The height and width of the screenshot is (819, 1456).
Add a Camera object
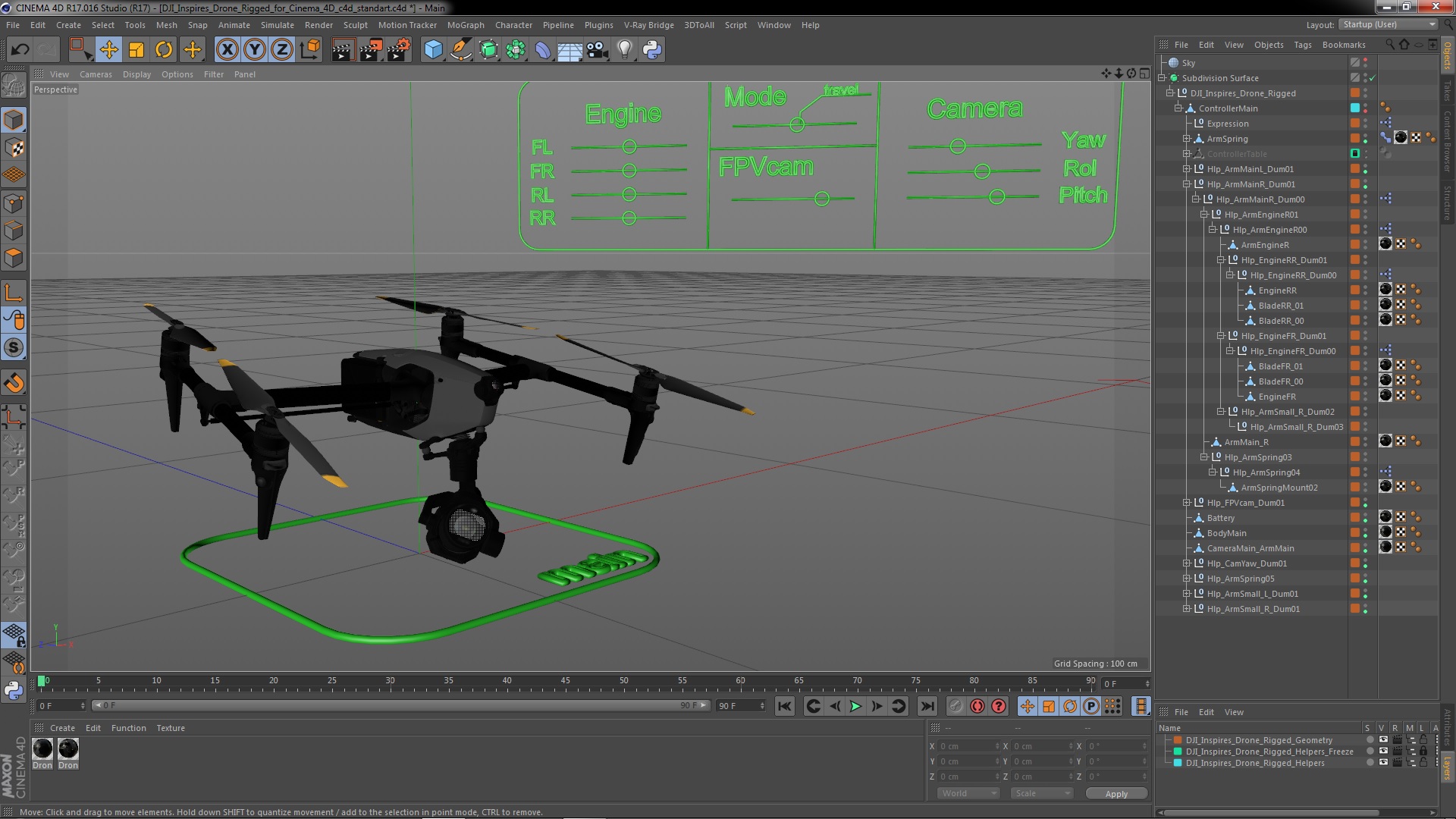click(597, 50)
